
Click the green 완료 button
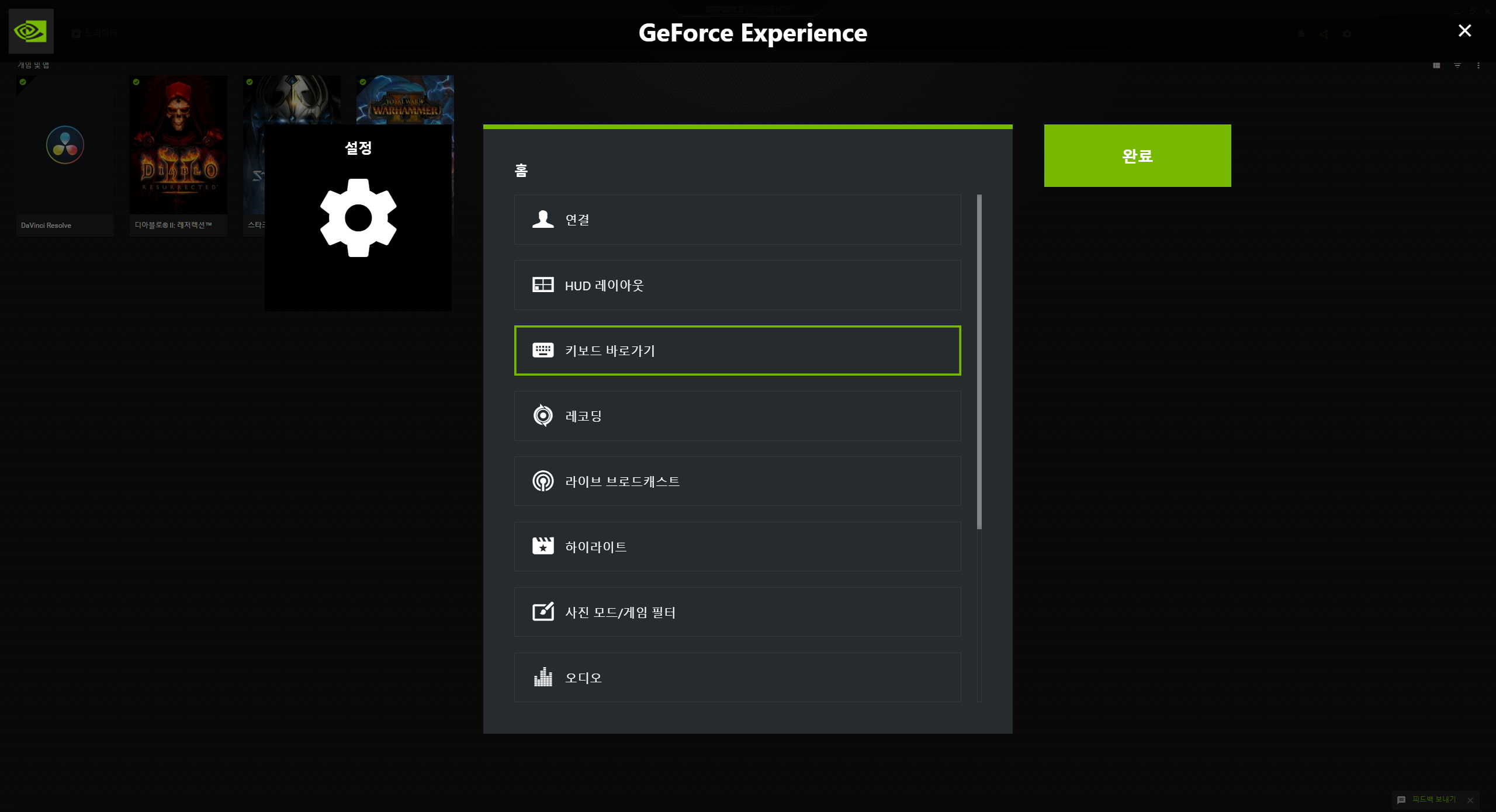click(1137, 155)
